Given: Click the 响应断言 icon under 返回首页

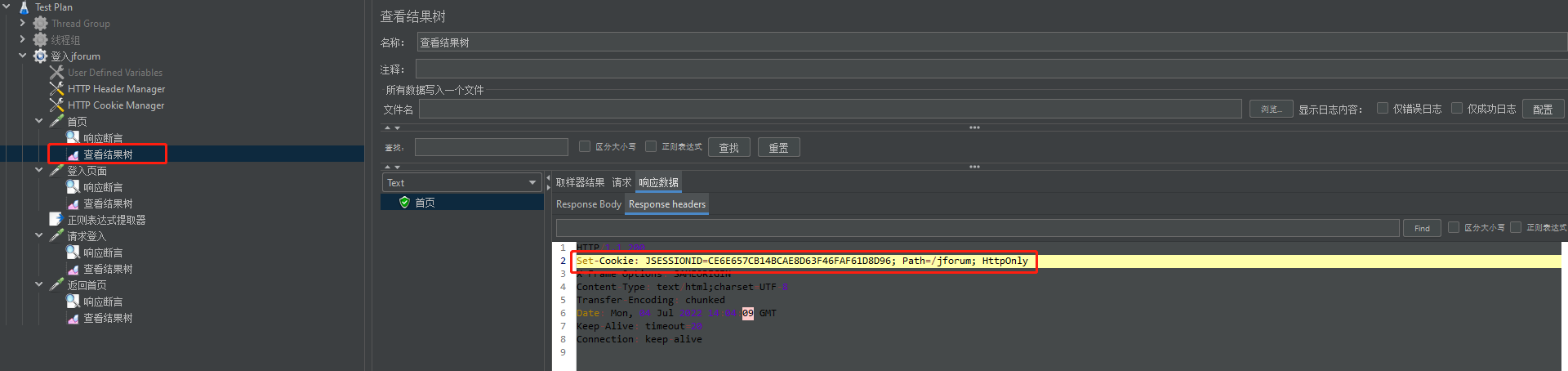Looking at the screenshot, I should [x=73, y=302].
